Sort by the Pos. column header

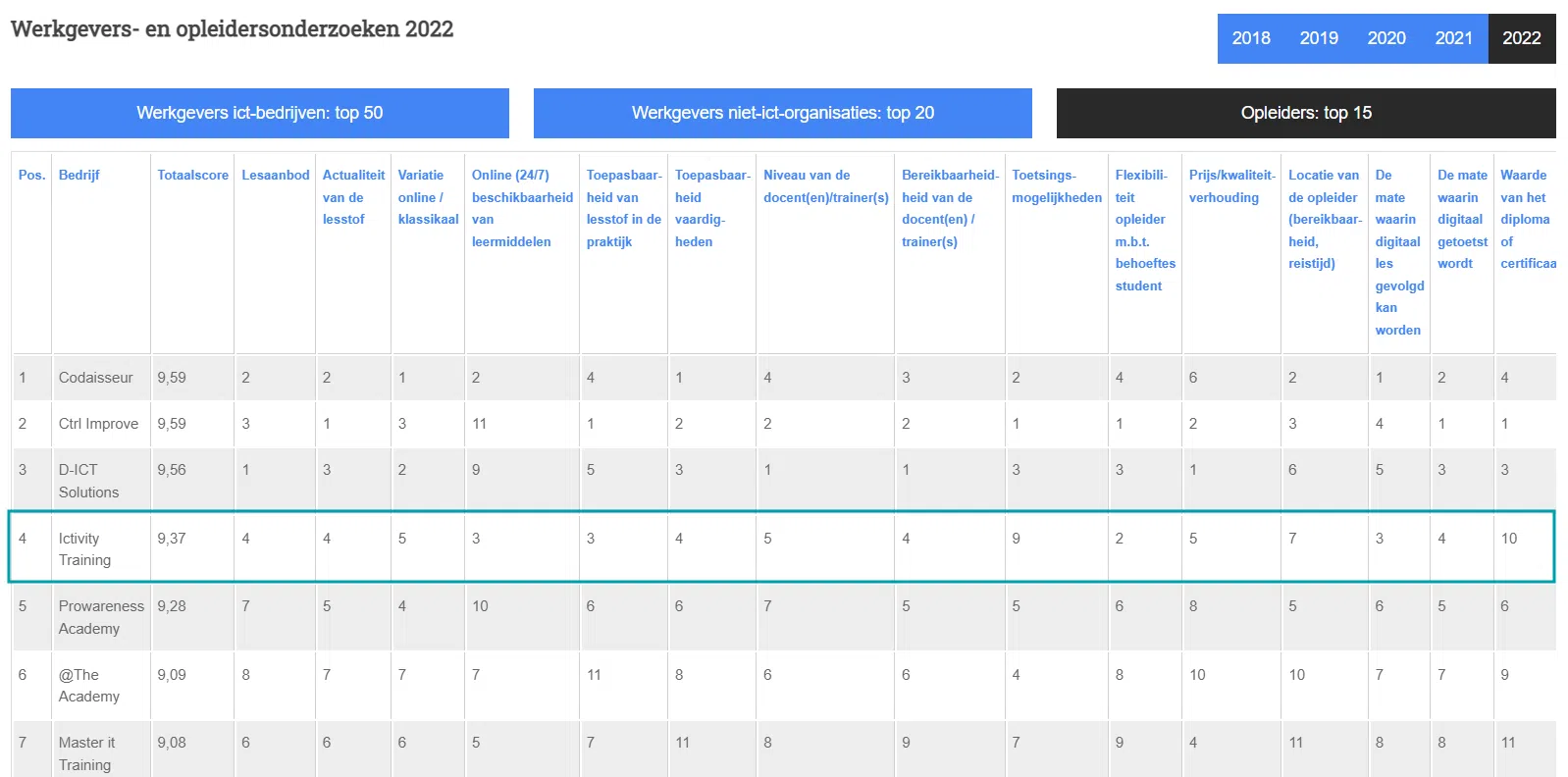(31, 175)
